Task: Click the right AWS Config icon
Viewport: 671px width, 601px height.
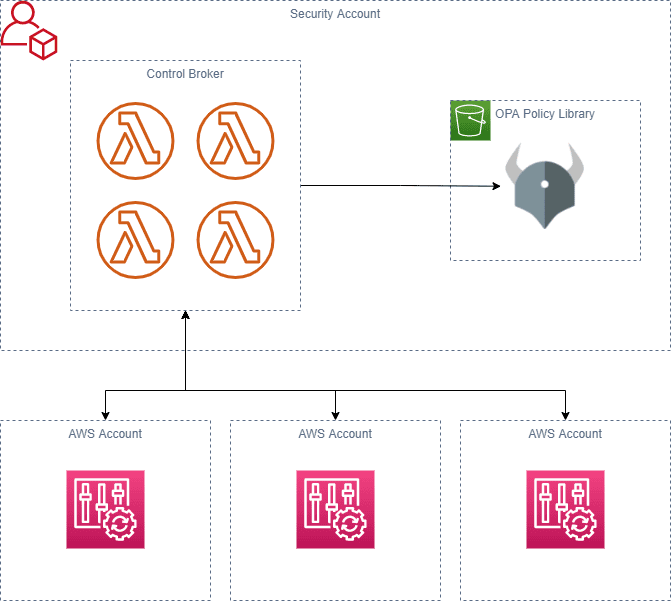Action: pos(565,509)
